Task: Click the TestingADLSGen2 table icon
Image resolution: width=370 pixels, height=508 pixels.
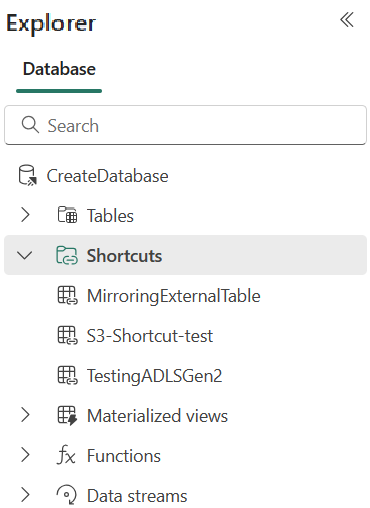Action: tap(68, 375)
